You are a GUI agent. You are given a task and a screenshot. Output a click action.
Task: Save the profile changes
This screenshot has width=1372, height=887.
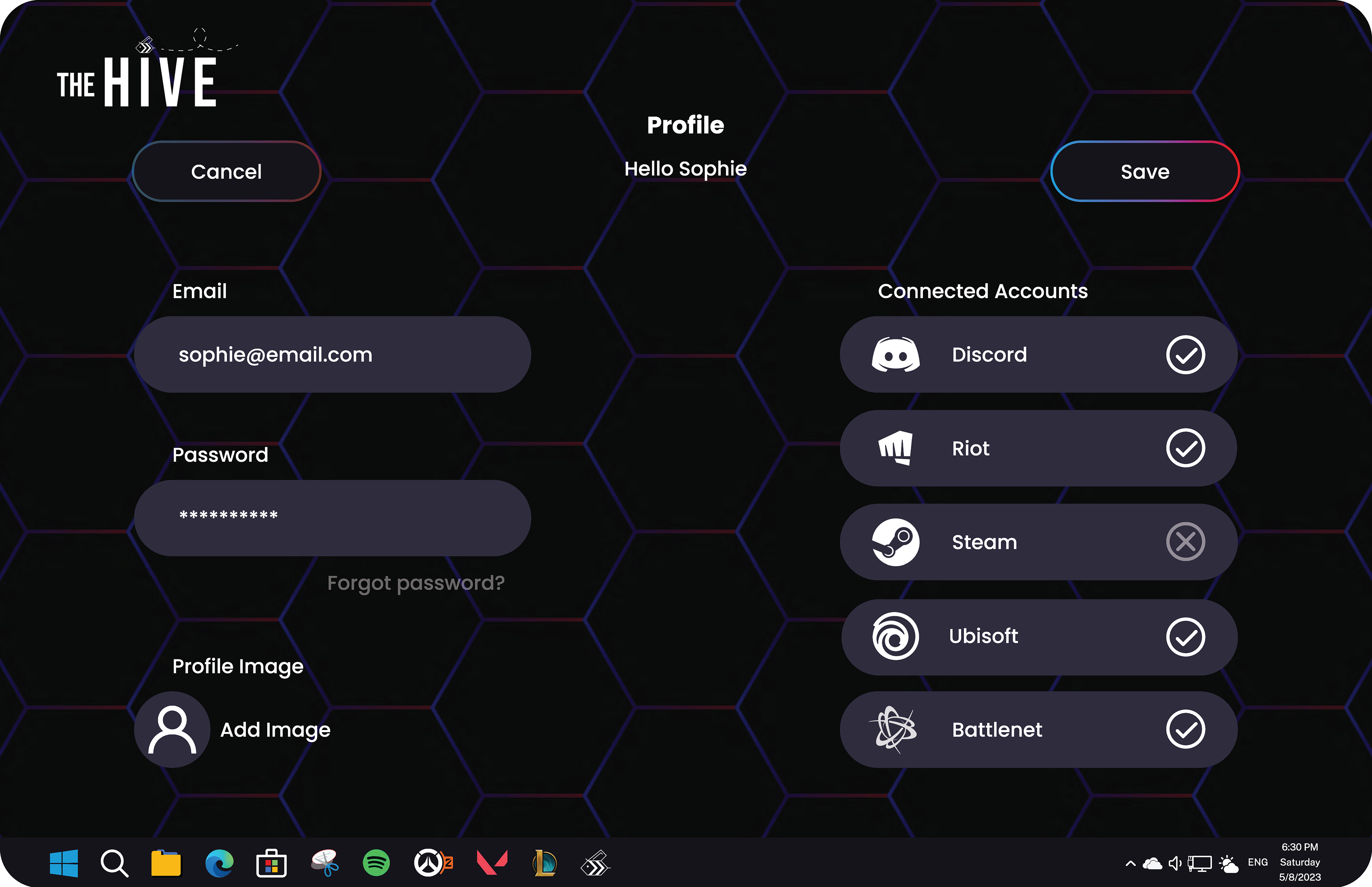[x=1144, y=172]
